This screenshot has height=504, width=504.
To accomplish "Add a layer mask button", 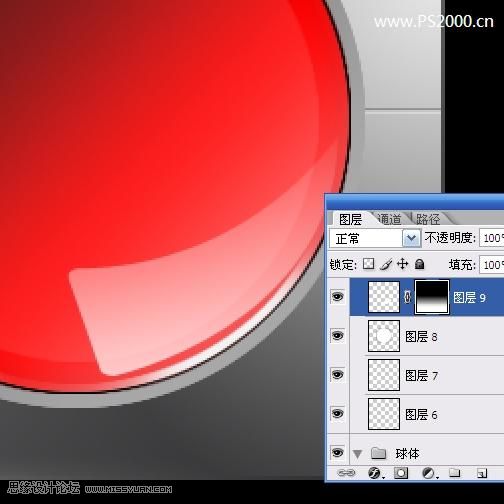I will (x=401, y=473).
